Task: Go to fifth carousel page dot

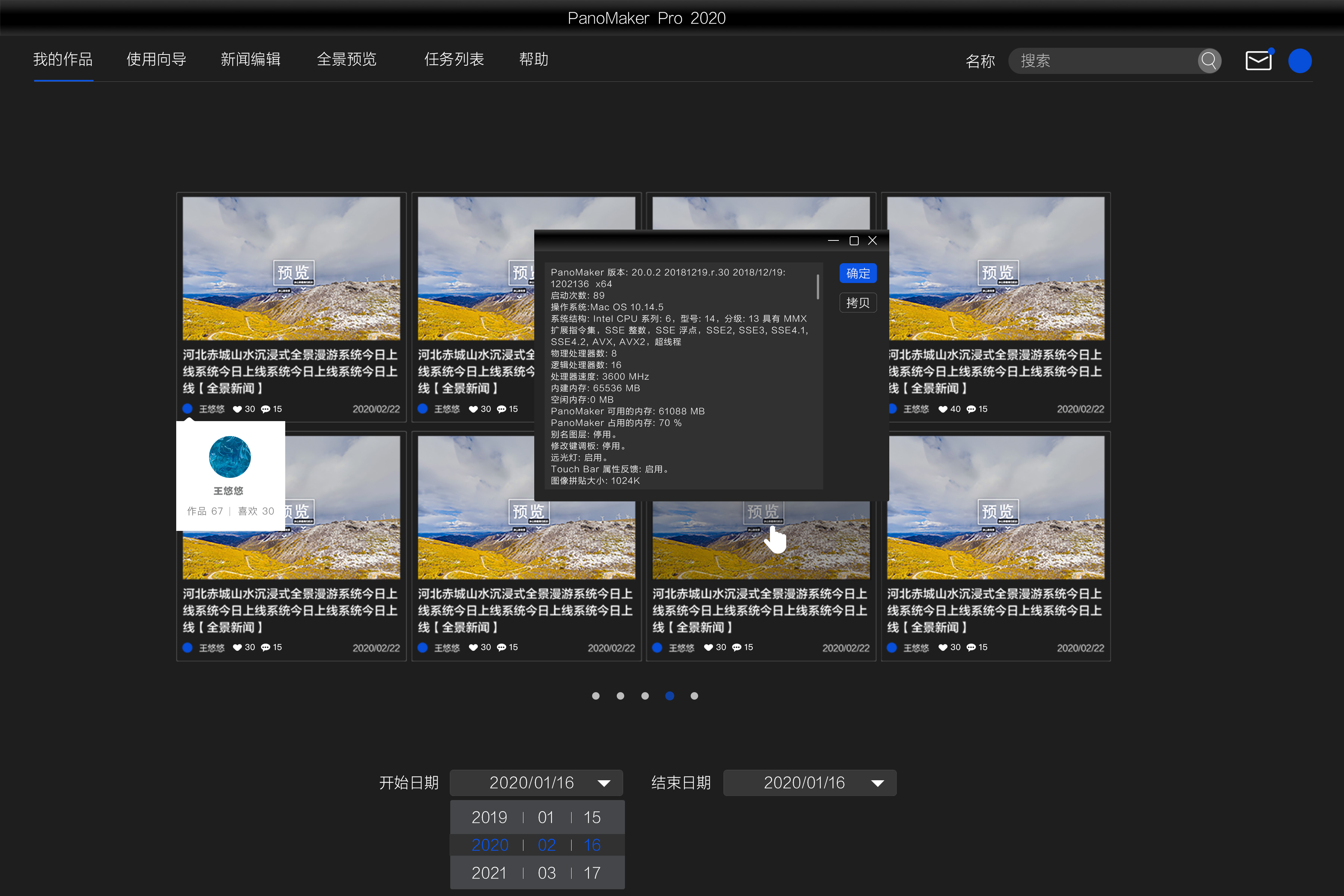Action: (x=694, y=696)
